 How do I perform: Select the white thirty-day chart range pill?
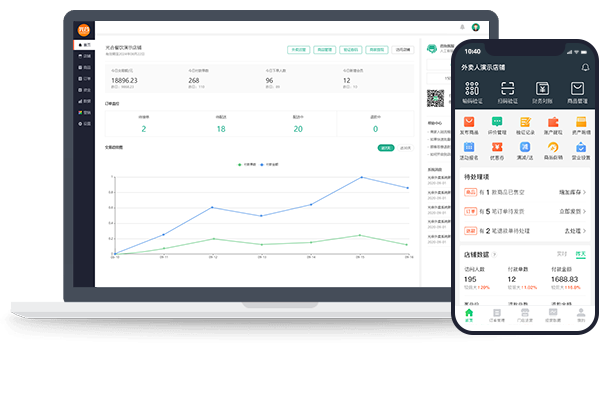(x=405, y=148)
